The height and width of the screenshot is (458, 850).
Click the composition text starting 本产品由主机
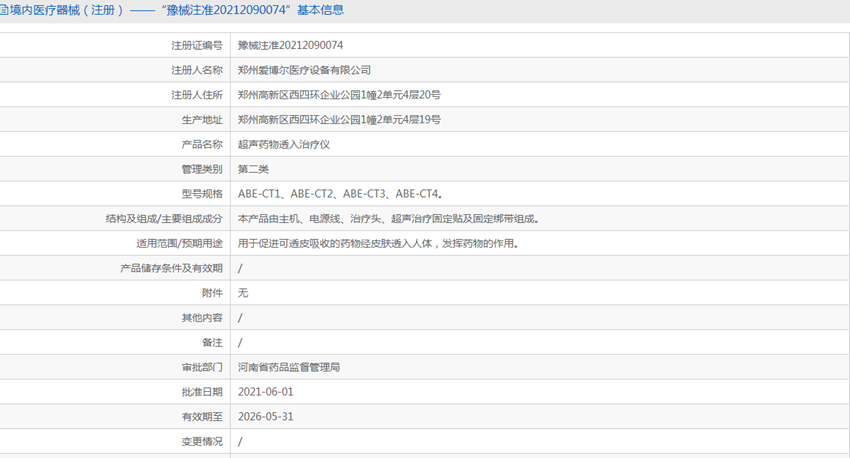pos(388,219)
